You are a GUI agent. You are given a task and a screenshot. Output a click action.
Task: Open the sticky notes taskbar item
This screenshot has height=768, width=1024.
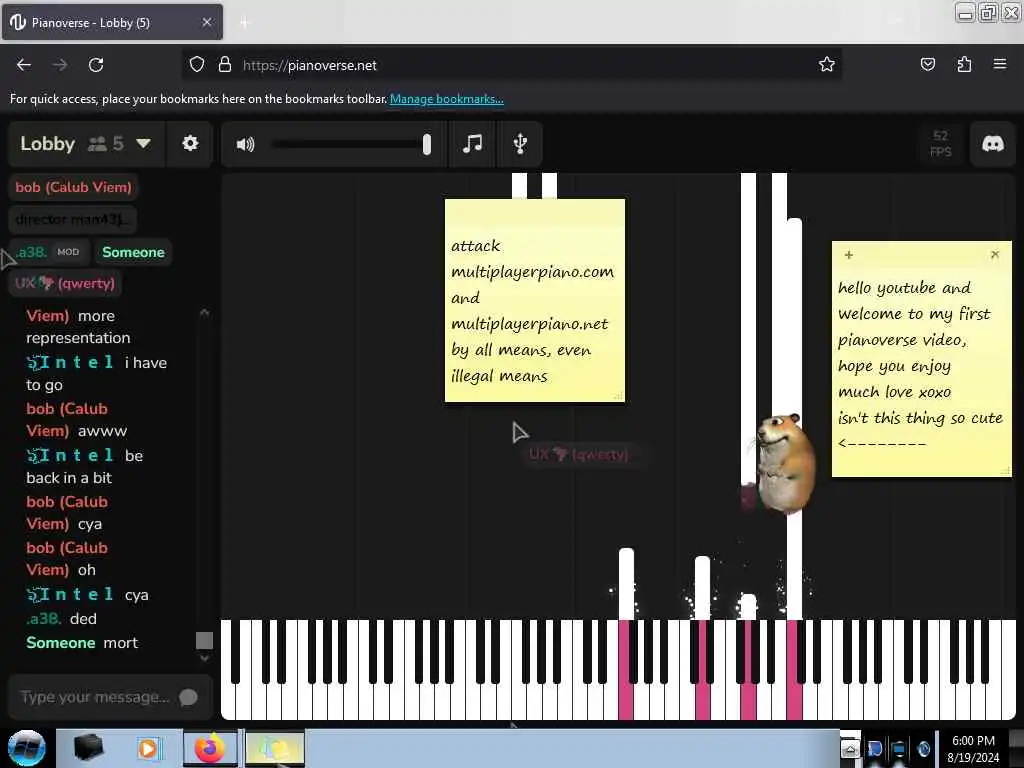click(x=275, y=748)
